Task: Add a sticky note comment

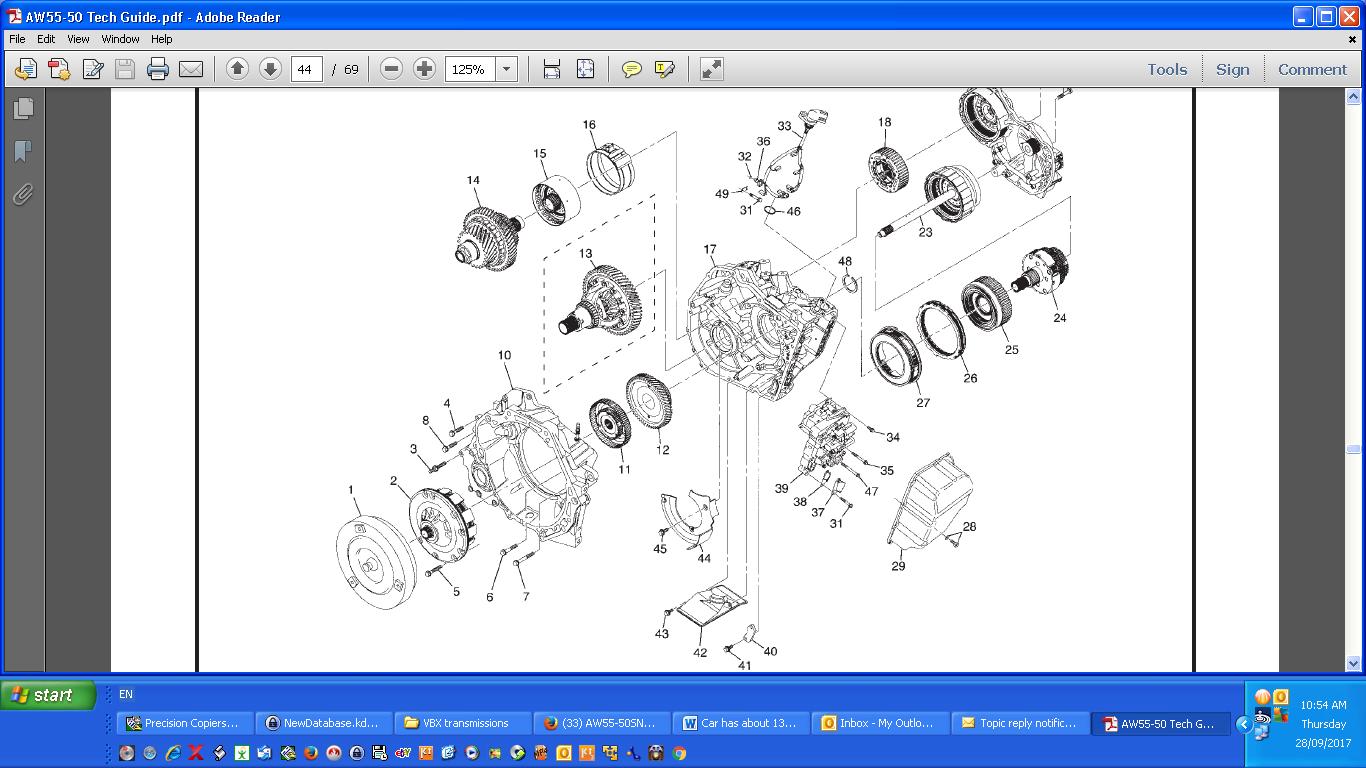Action: [631, 69]
